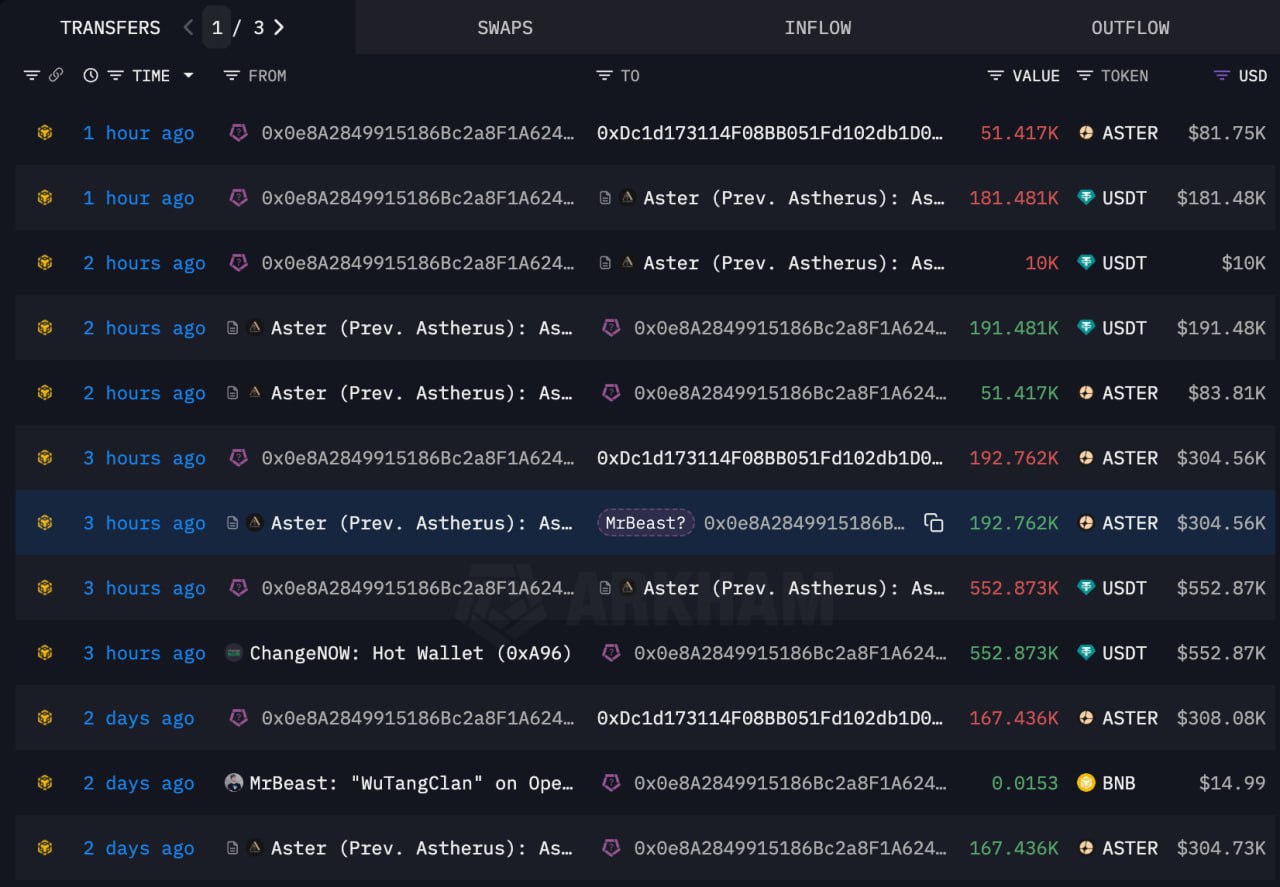Open the FROM column filter

click(232, 76)
